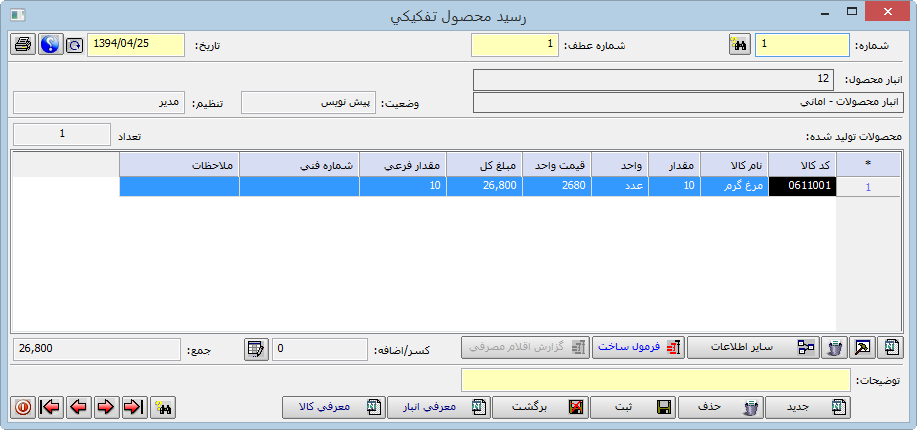
Task: Click the hammer tool icon below the table
Action: [863, 348]
